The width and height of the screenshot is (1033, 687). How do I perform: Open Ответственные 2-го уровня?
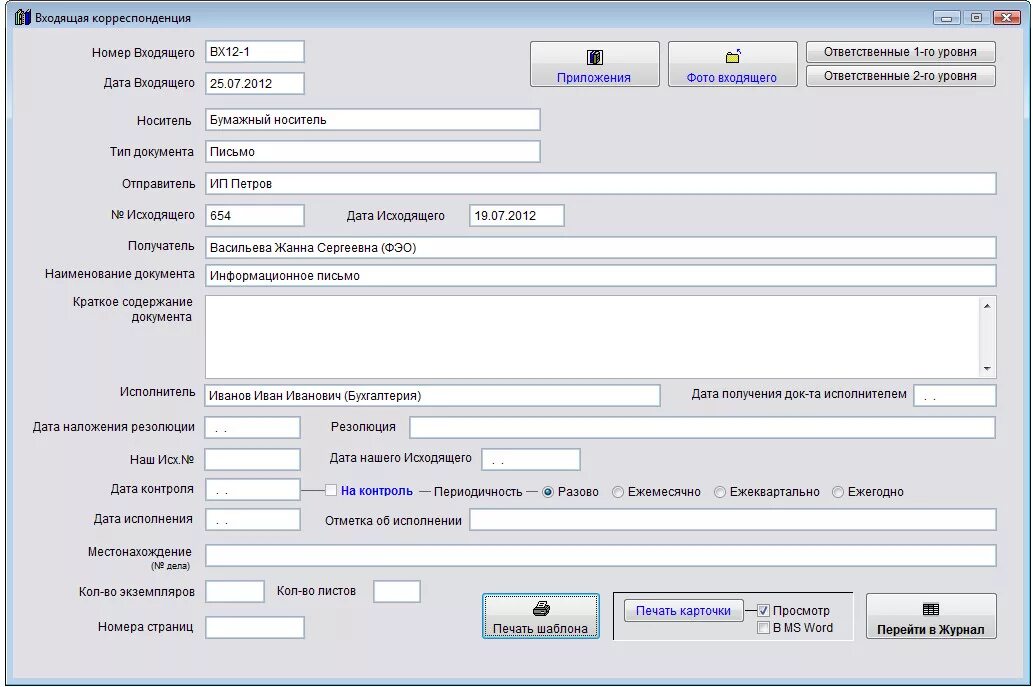click(x=900, y=76)
